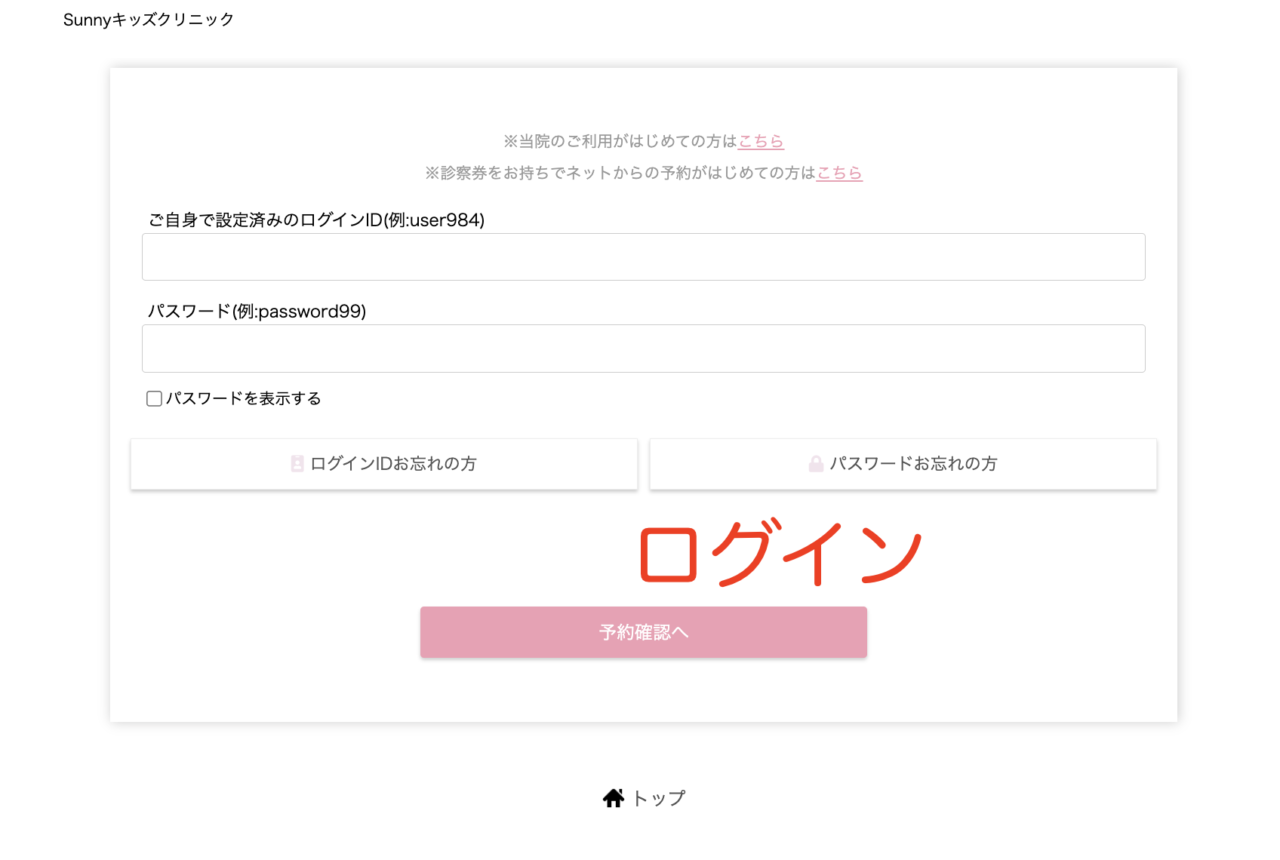
Task: Click the house icon at page bottom
Action: pyautogui.click(x=613, y=798)
